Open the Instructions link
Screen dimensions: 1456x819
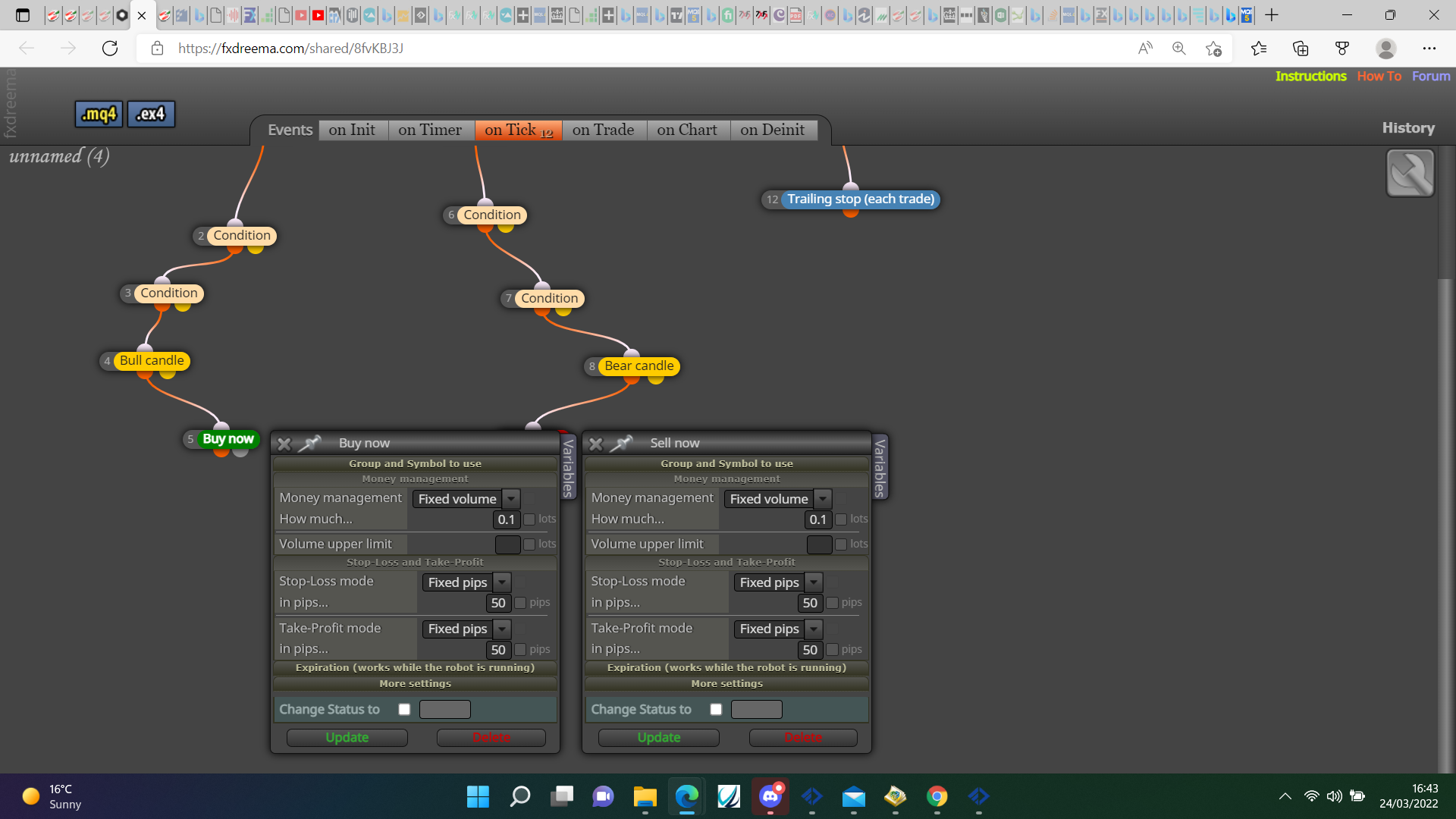1310,77
